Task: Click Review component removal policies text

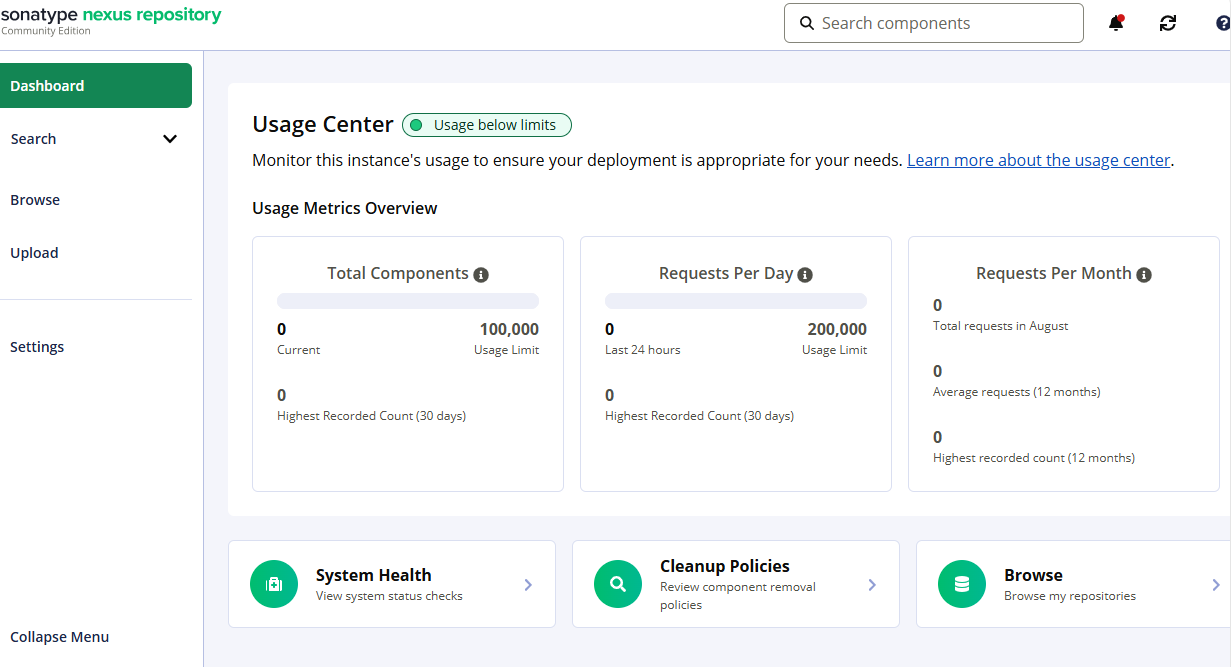Action: [x=738, y=596]
